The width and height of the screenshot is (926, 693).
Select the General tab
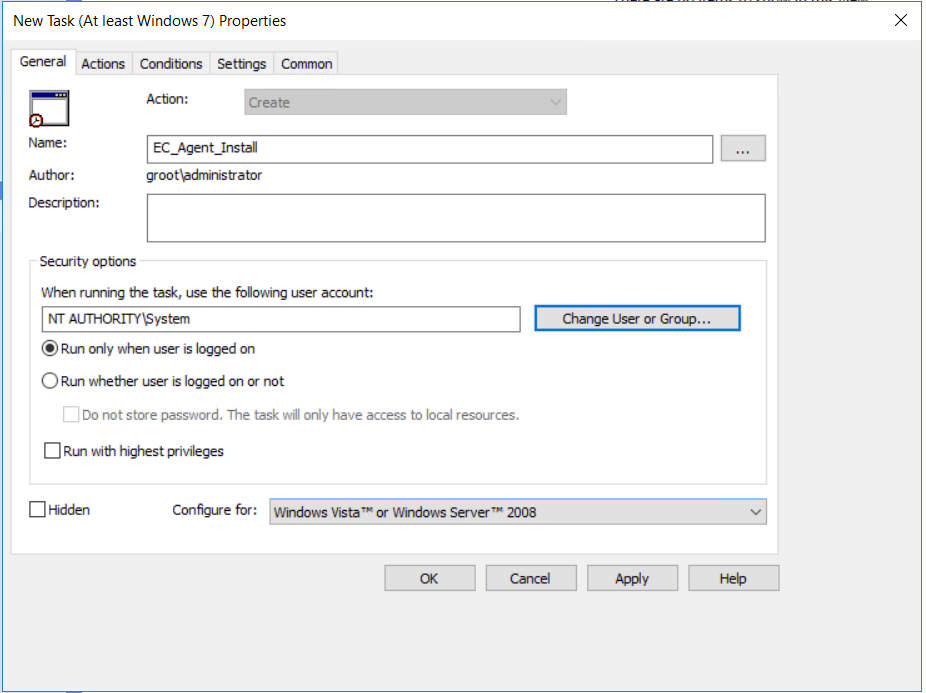[43, 62]
